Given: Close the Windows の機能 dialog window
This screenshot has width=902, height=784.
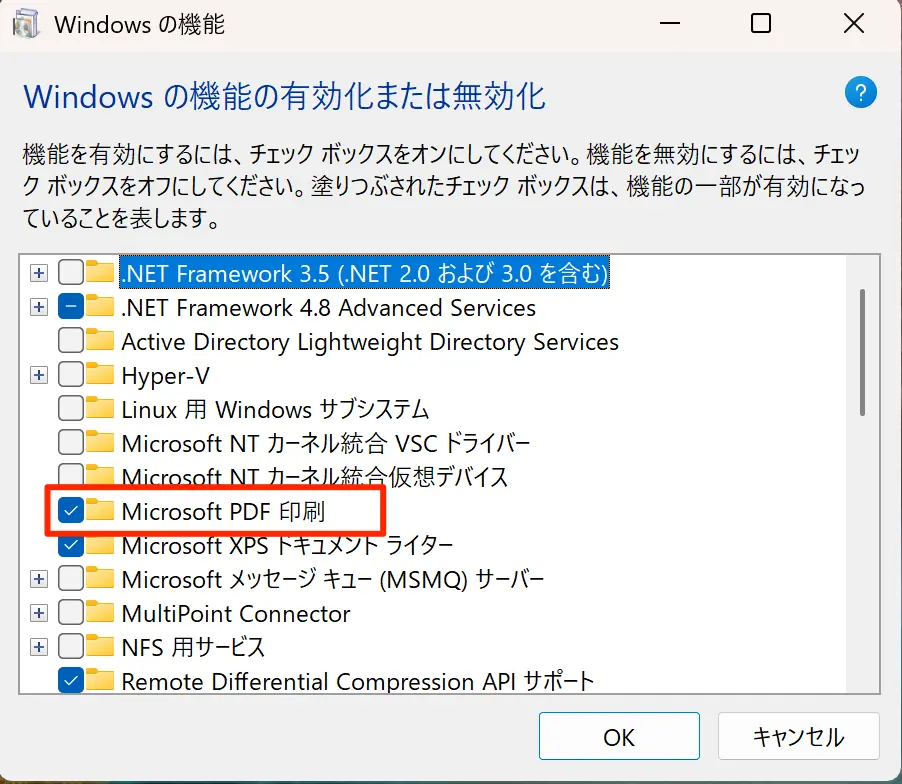Looking at the screenshot, I should (x=854, y=24).
